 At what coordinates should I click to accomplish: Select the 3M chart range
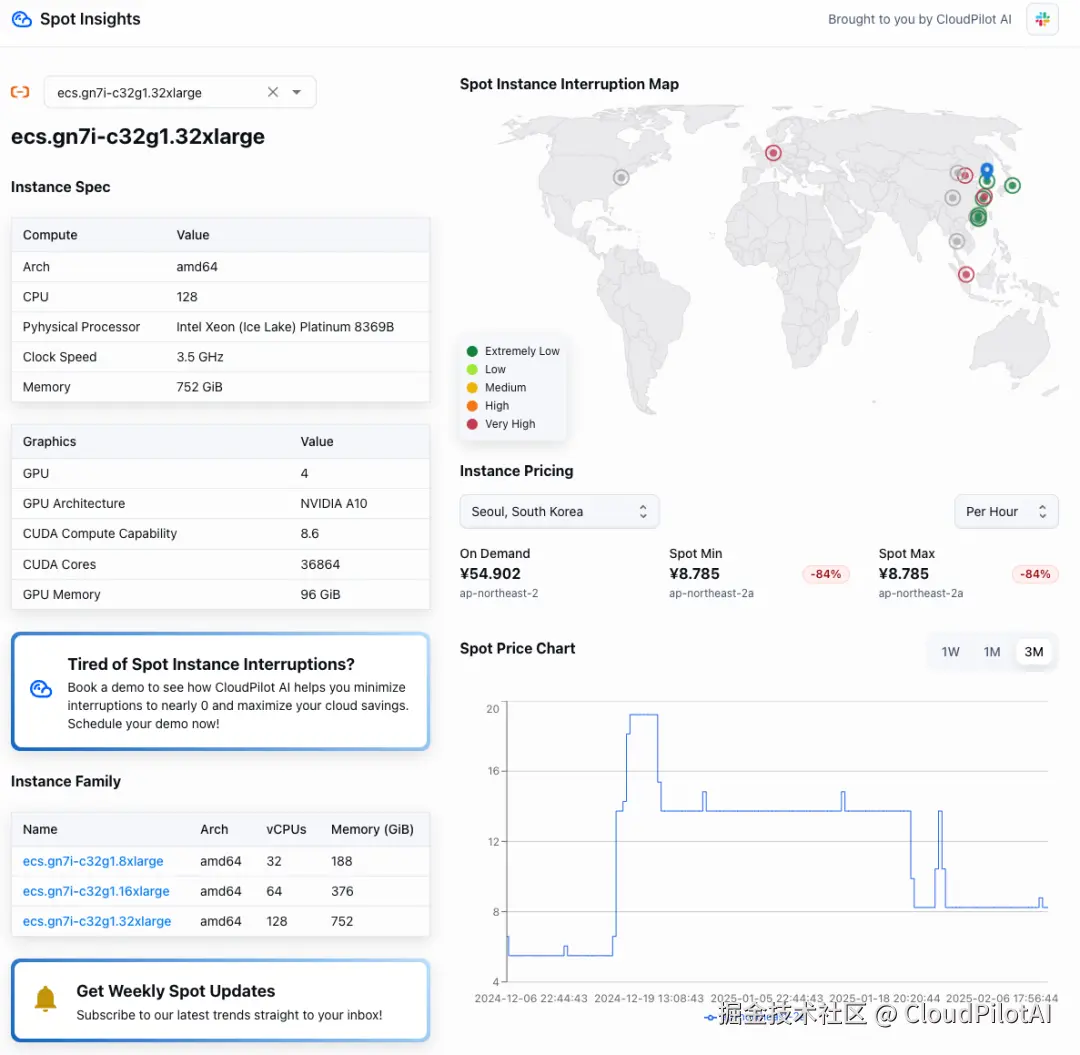[x=1034, y=652]
